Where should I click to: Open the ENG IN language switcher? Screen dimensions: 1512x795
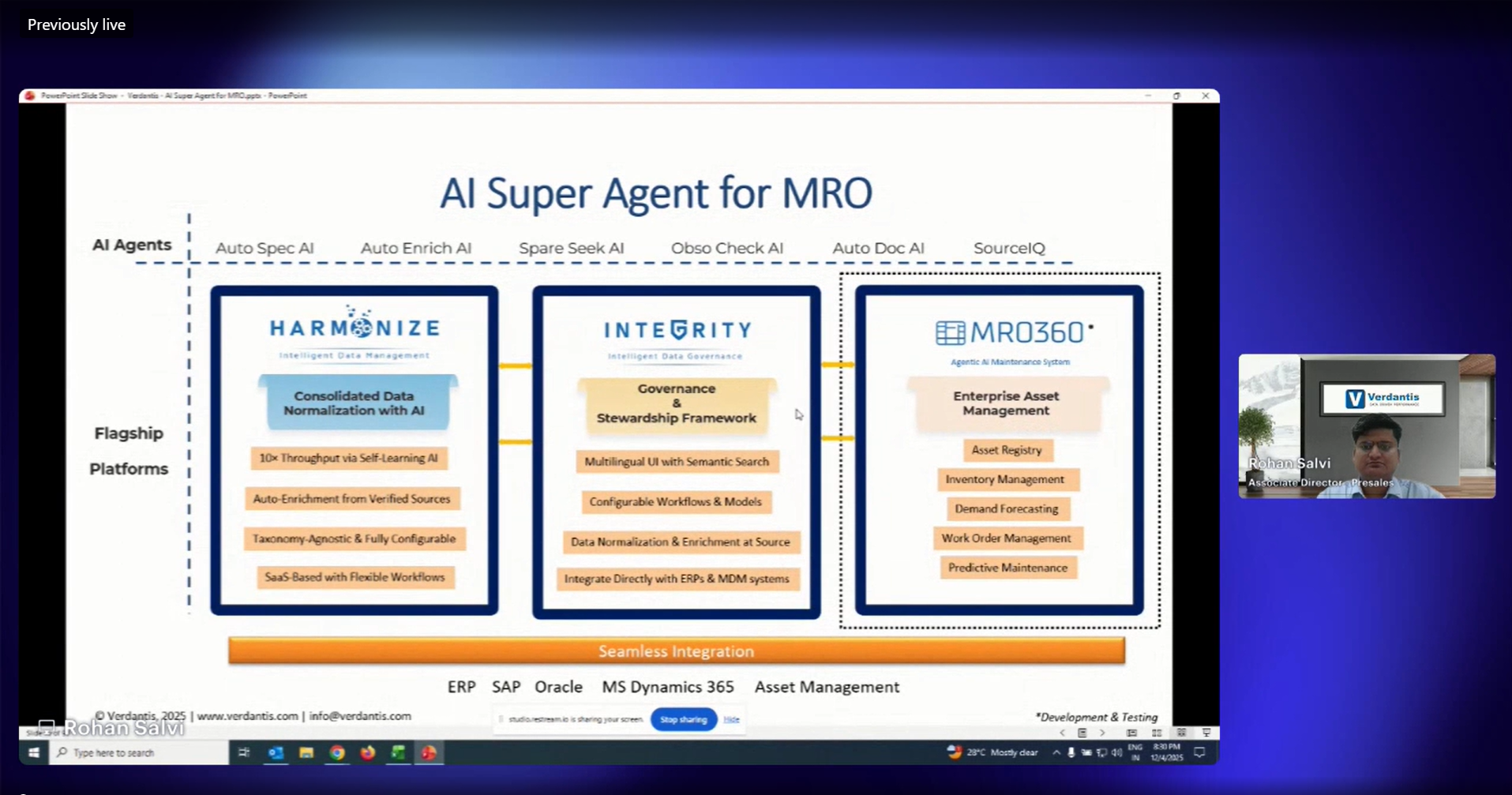pyautogui.click(x=1135, y=753)
